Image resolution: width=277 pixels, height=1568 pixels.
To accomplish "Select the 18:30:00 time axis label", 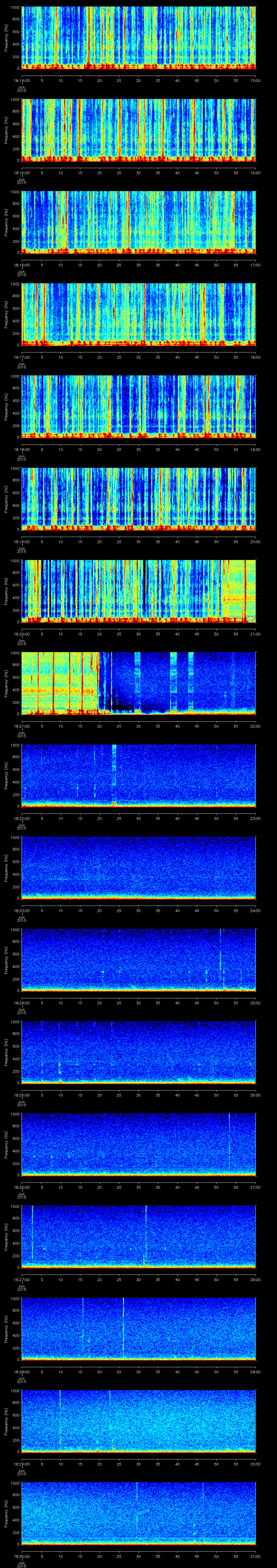I will click(21, 1556).
